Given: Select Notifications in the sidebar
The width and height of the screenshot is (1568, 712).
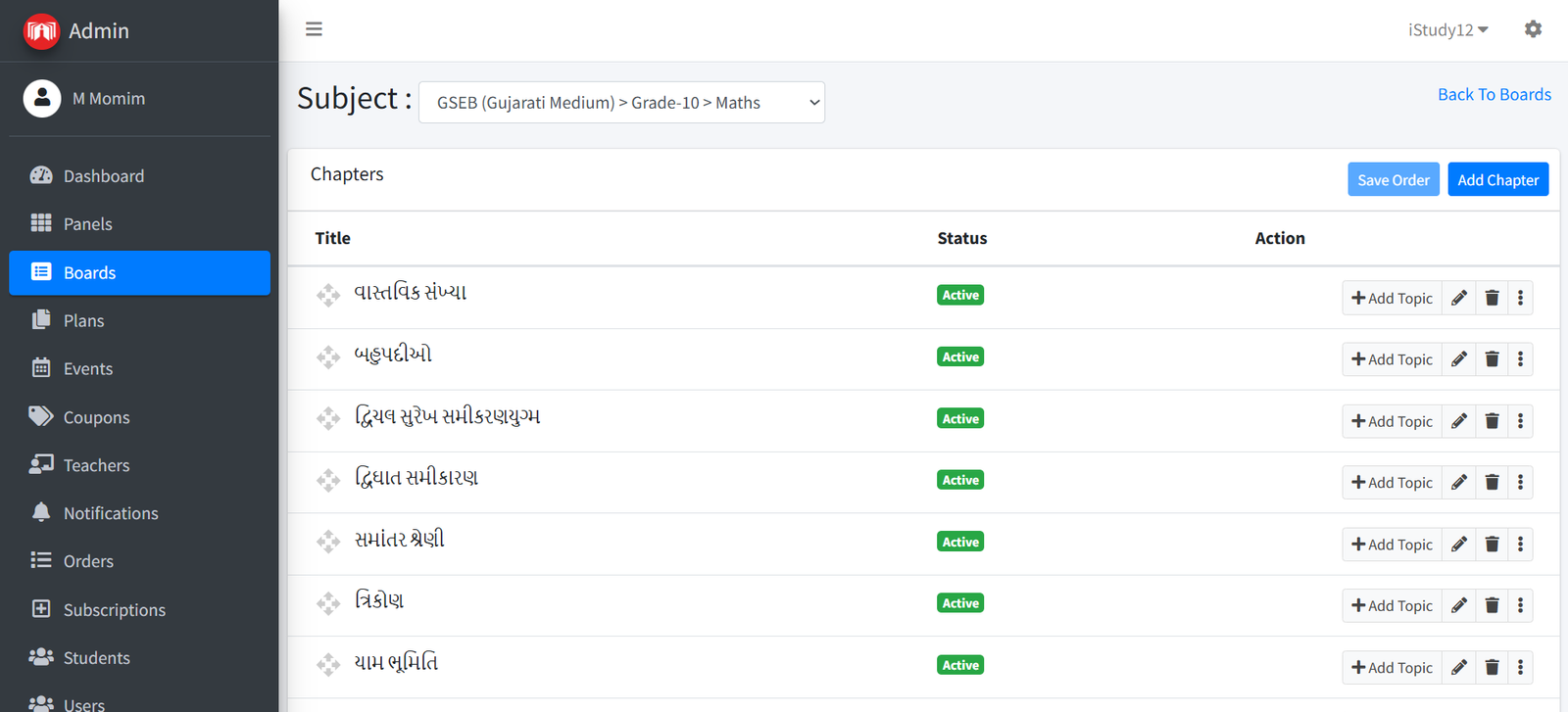Looking at the screenshot, I should click(x=110, y=513).
